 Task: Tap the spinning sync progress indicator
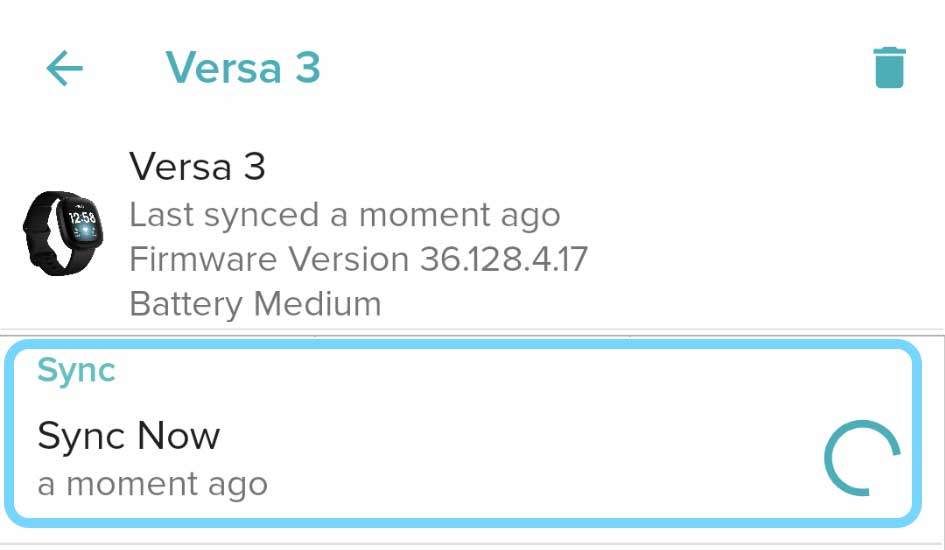click(861, 457)
